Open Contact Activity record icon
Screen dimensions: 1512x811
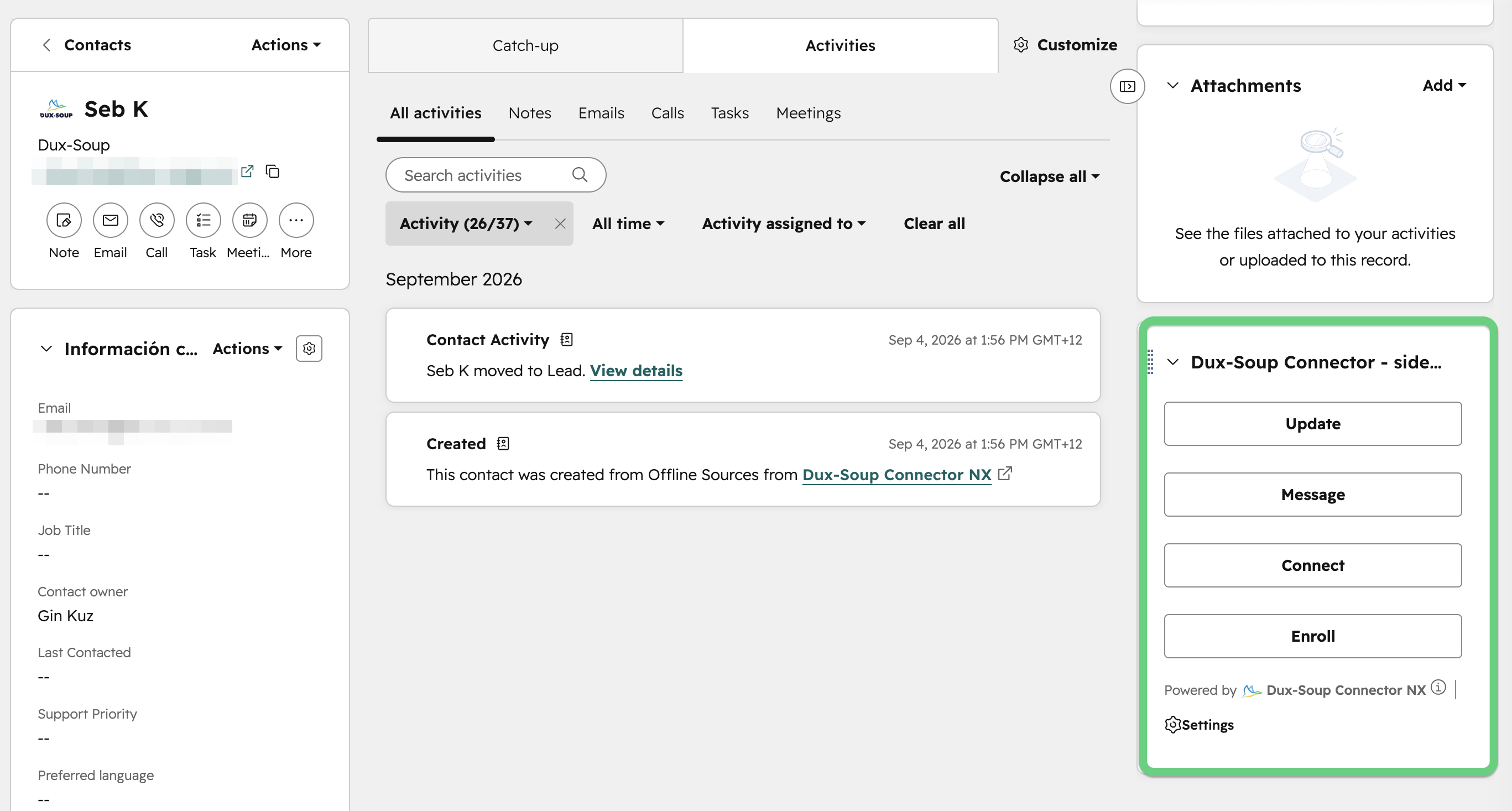coord(566,340)
